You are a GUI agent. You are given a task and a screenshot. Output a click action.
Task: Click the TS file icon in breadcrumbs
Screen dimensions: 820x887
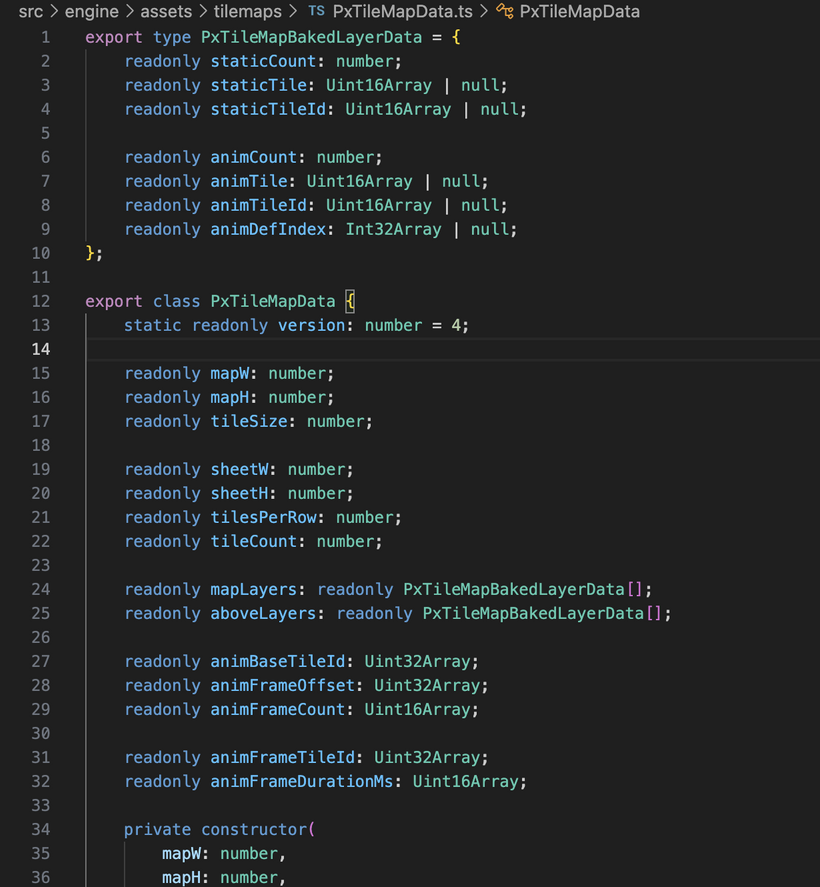[x=316, y=12]
